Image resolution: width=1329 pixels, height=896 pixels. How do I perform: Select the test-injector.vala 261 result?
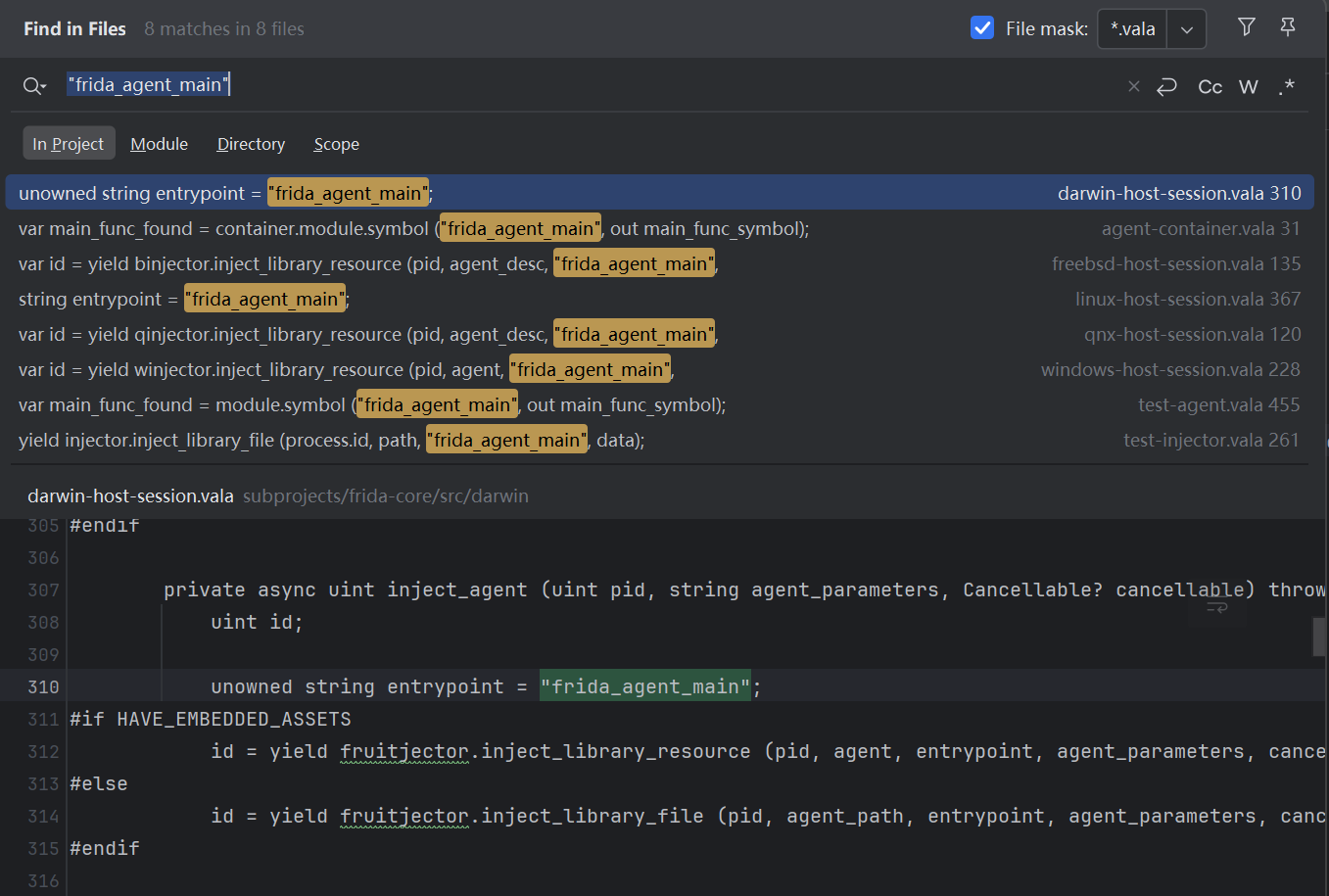click(659, 440)
